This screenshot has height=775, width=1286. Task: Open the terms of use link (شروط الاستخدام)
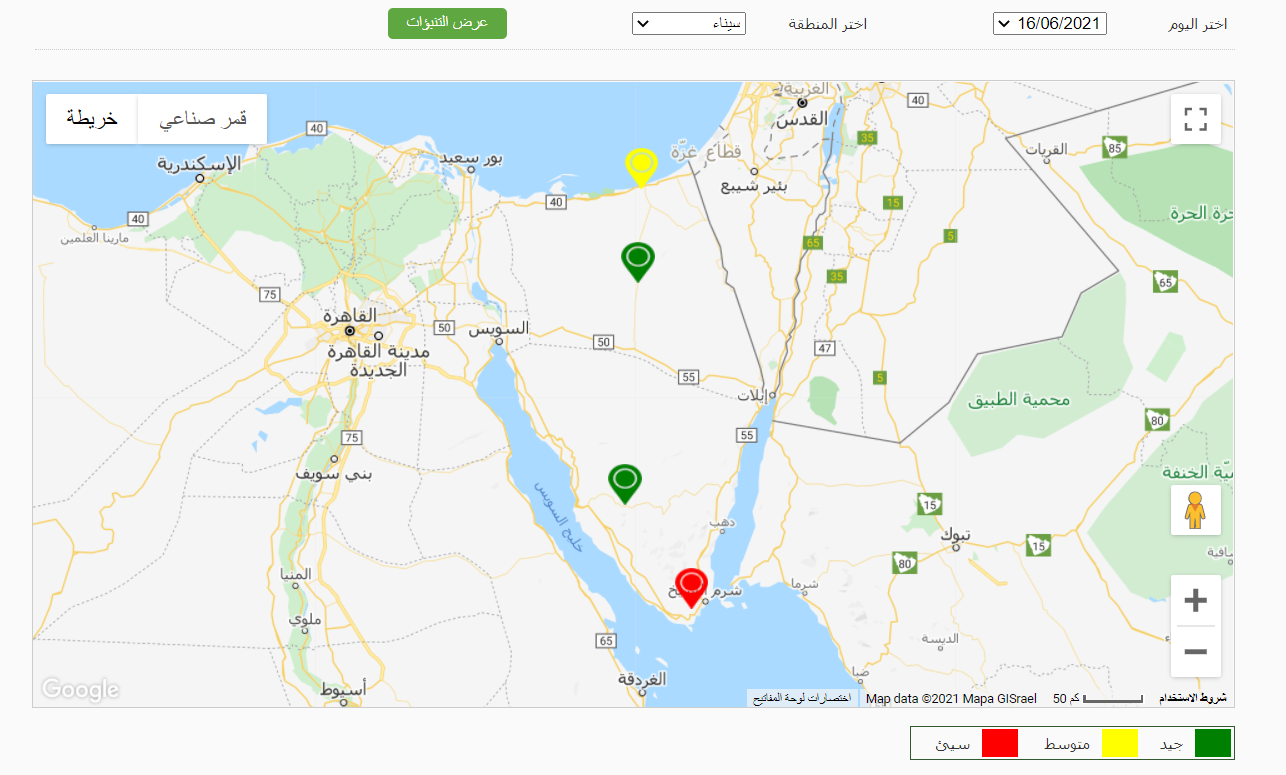[x=1192, y=698]
